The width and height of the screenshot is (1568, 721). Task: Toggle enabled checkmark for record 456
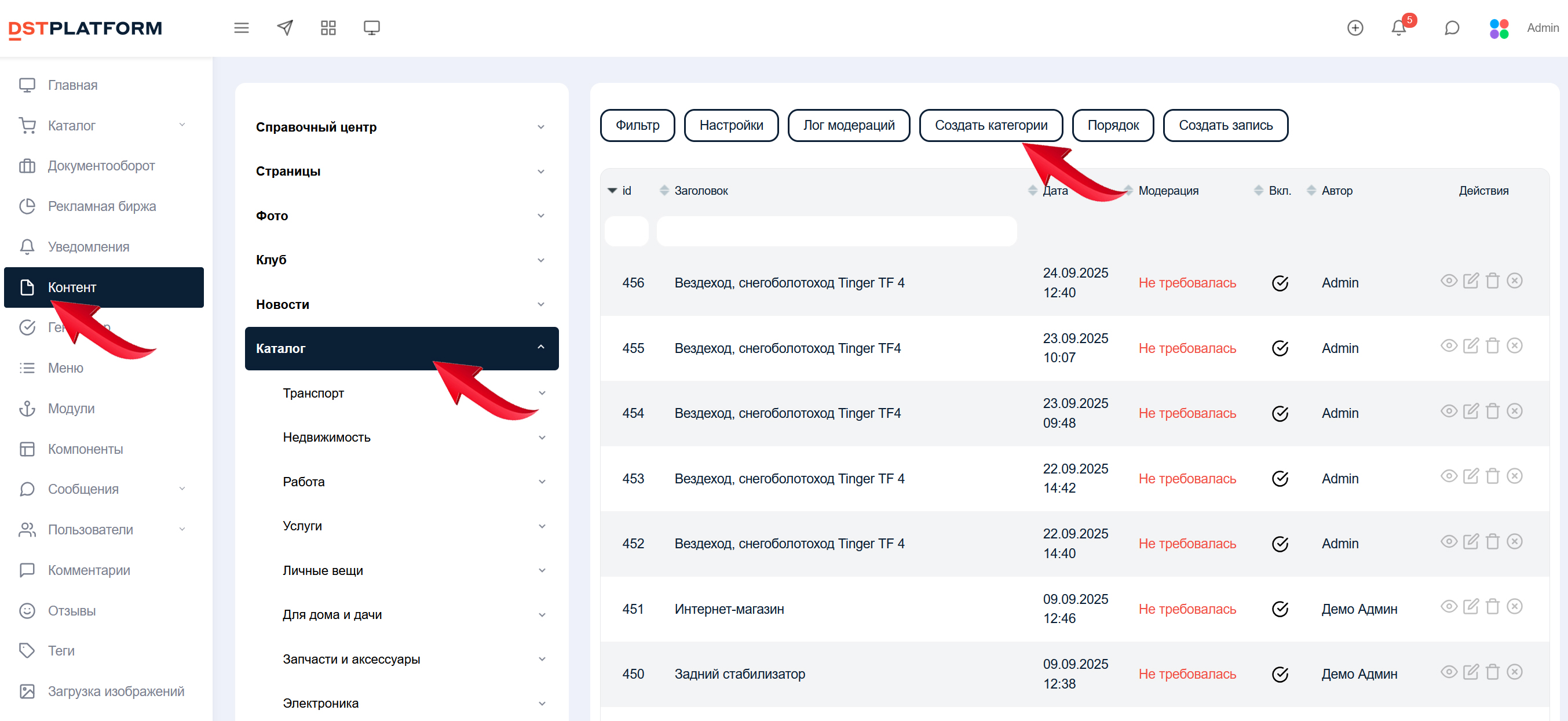coord(1280,283)
